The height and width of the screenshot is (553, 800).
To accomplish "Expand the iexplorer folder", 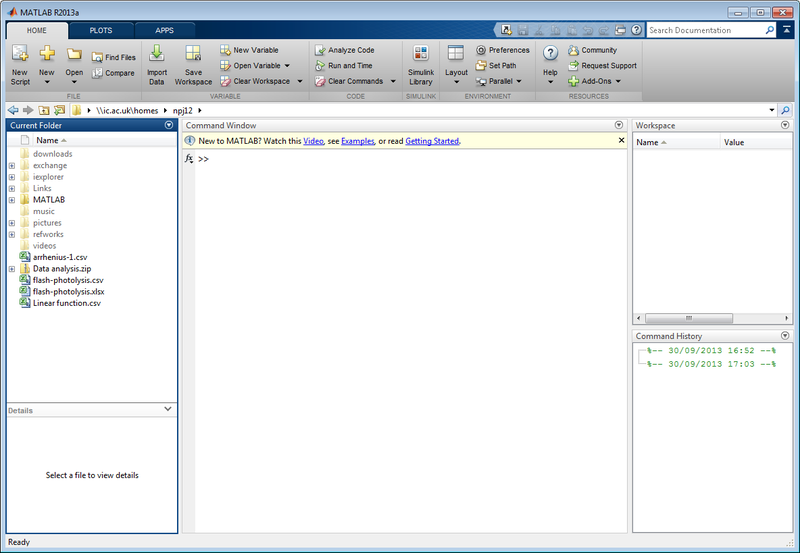I will point(12,177).
